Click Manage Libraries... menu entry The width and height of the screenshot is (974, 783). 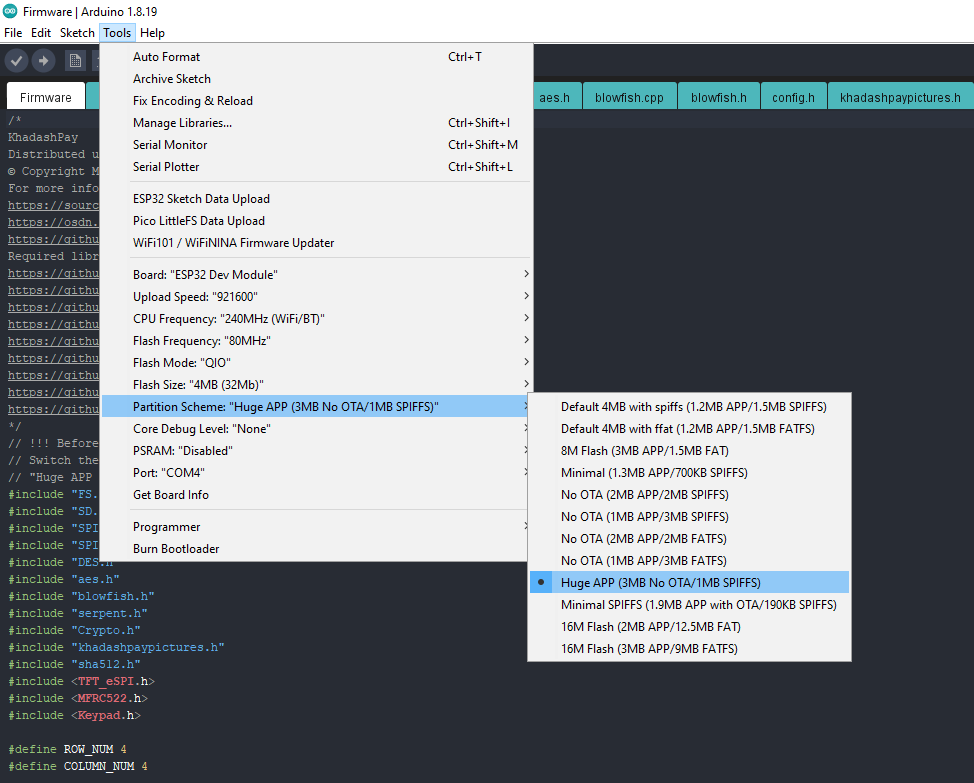(x=182, y=123)
